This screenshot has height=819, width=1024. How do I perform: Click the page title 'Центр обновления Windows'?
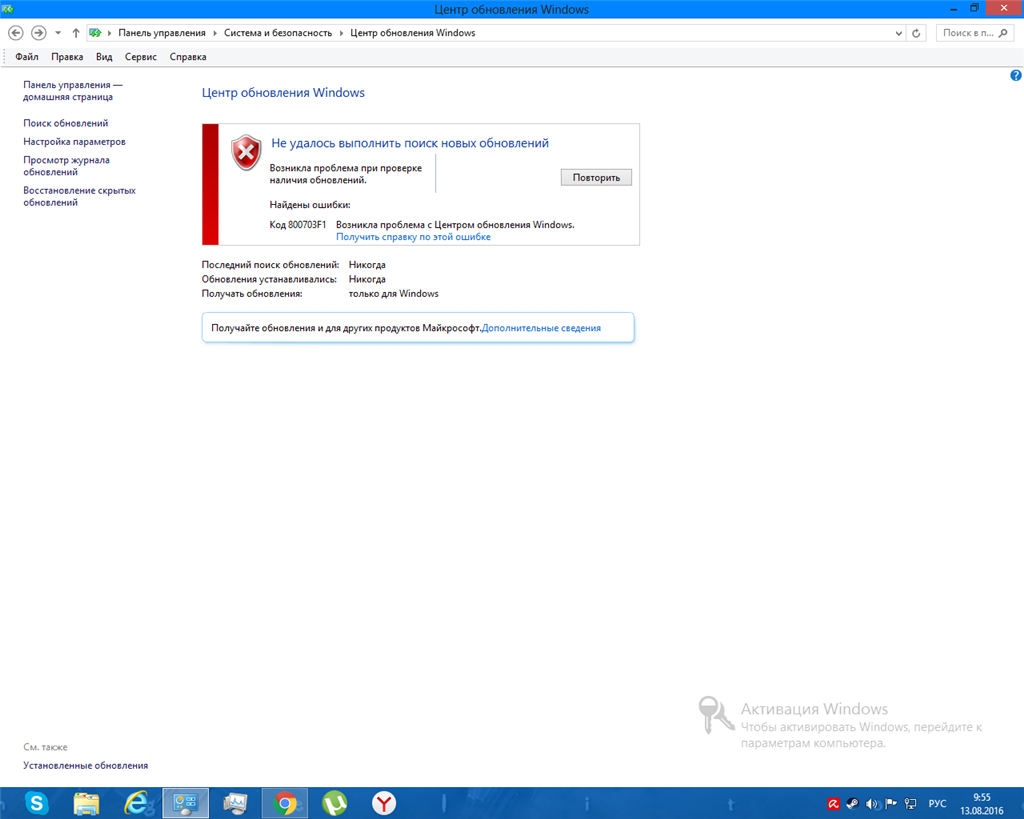point(283,93)
